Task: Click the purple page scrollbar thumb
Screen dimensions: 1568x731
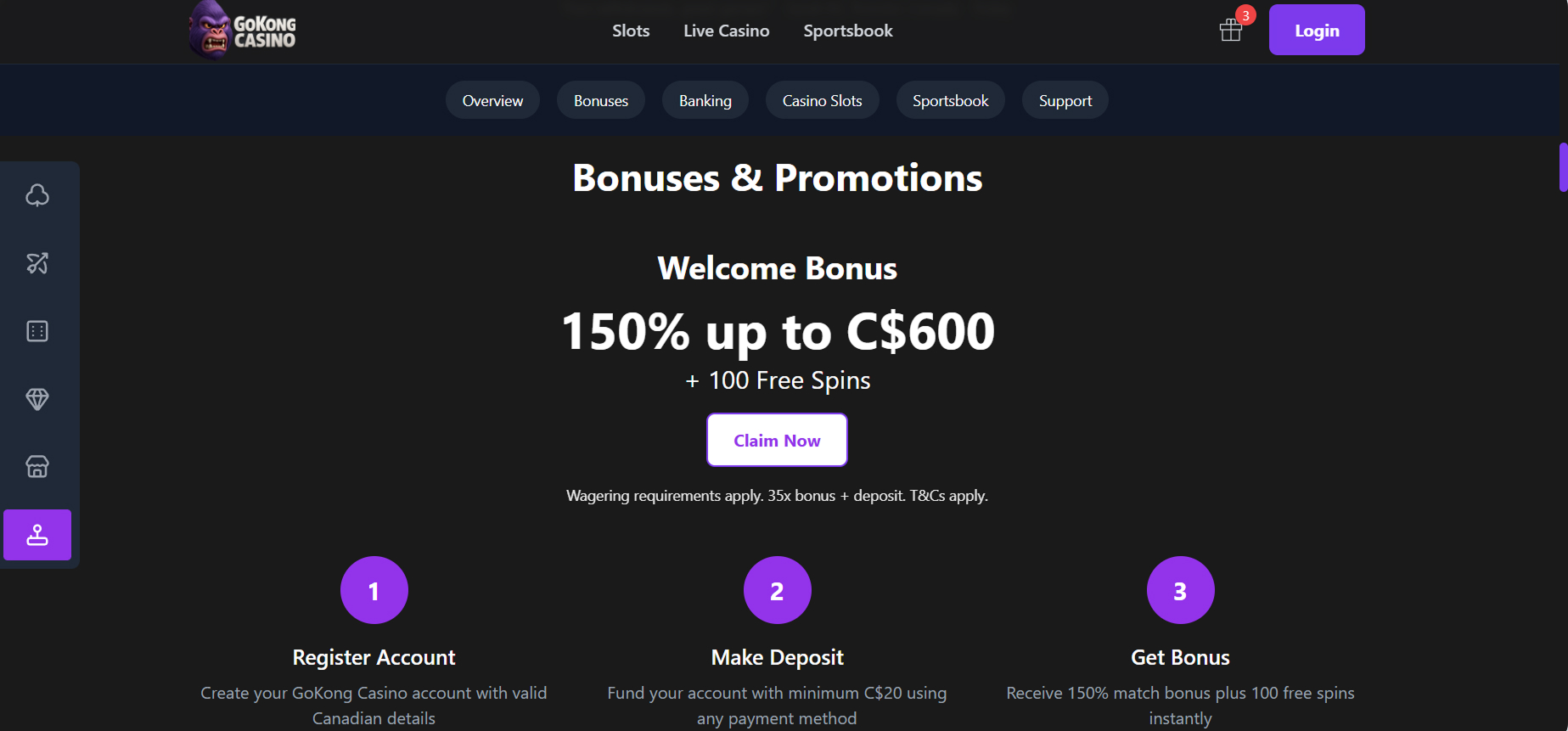Action: [x=1563, y=167]
